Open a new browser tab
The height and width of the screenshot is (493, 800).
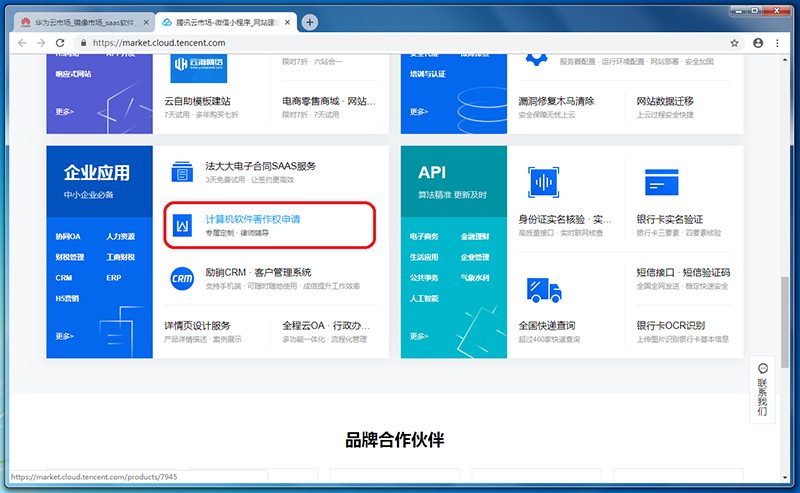[x=309, y=22]
